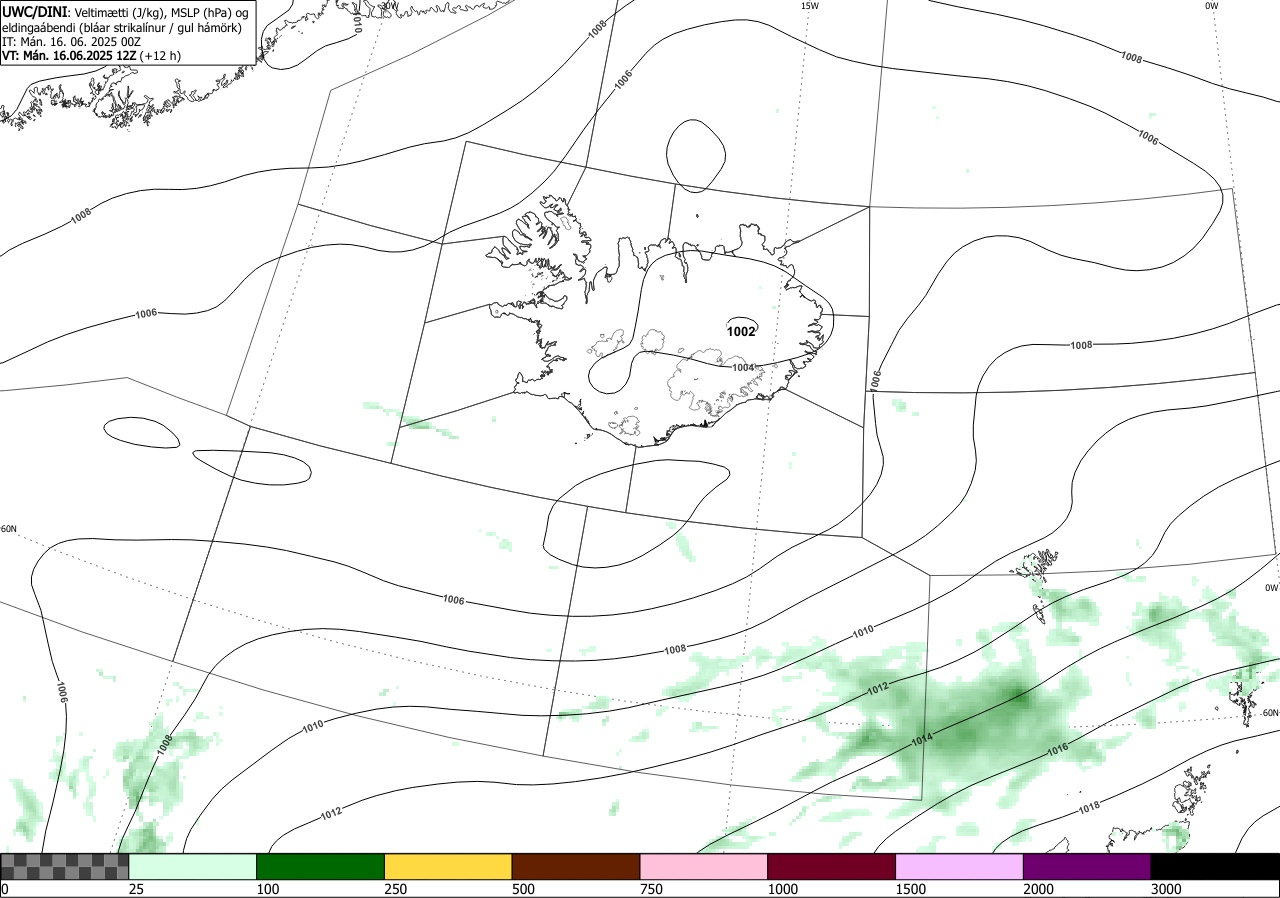Select the 'UWC/DINI' title text

[x=35, y=12]
